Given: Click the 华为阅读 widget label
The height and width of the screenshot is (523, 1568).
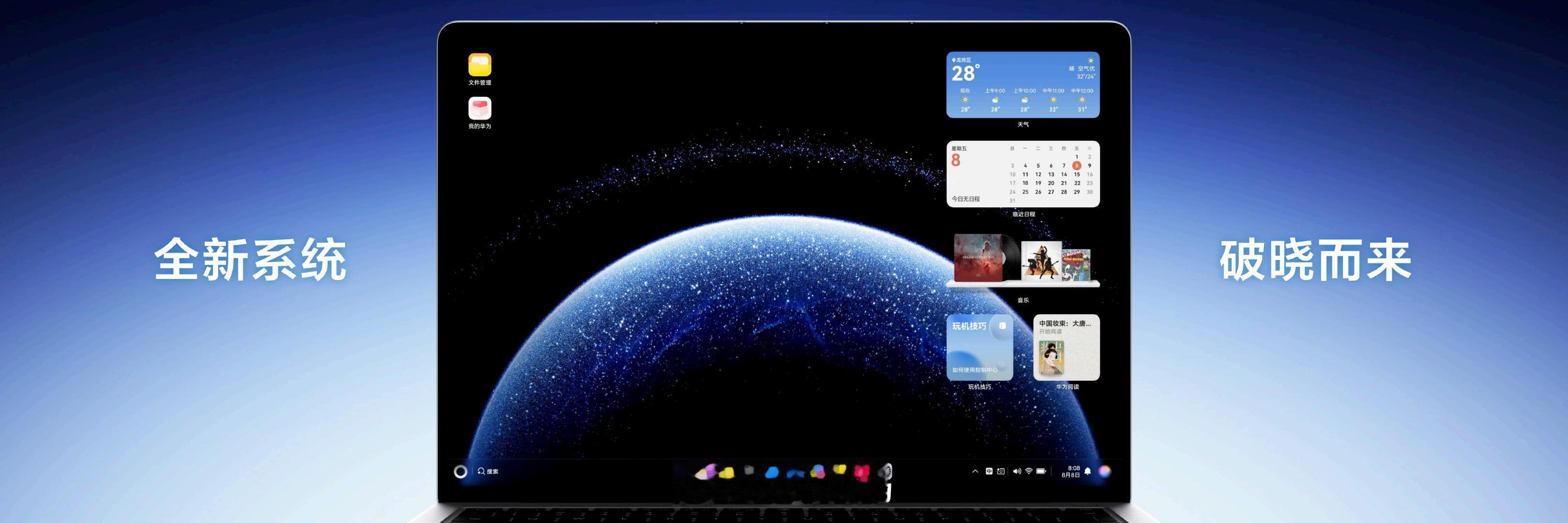Looking at the screenshot, I should click(x=1067, y=387).
